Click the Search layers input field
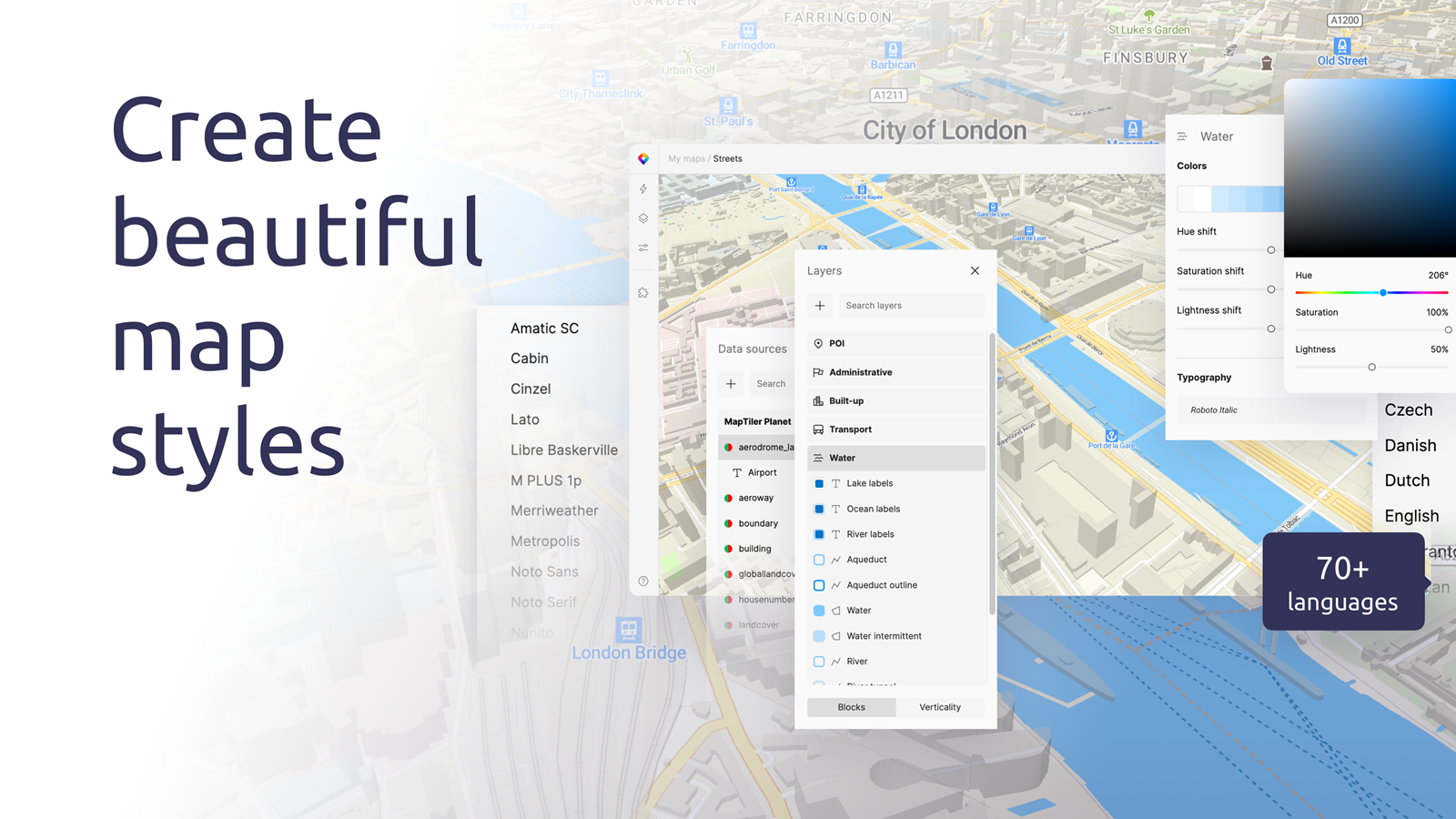The width and height of the screenshot is (1456, 819). (x=912, y=306)
